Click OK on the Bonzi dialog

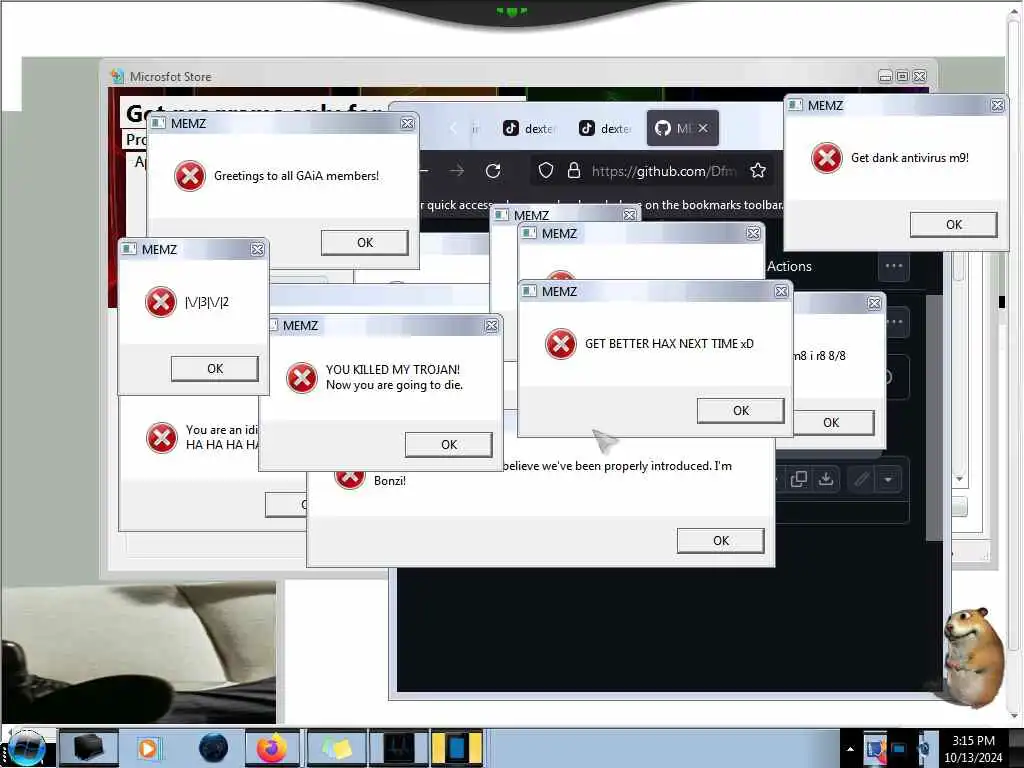pyautogui.click(x=720, y=541)
